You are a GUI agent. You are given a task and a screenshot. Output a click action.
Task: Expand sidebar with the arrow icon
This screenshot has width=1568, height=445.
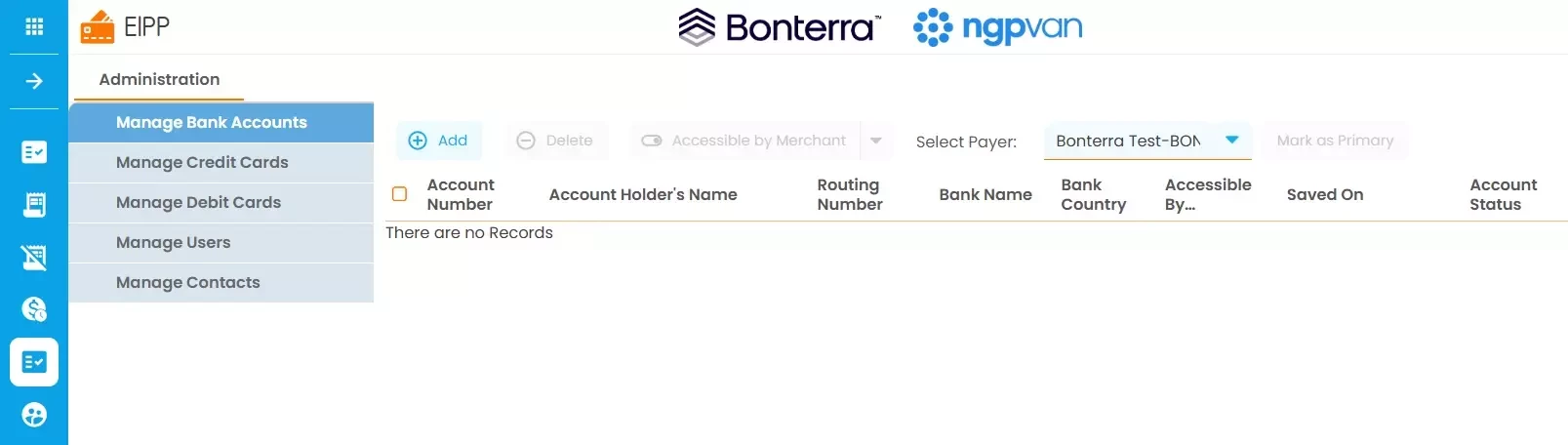point(34,81)
